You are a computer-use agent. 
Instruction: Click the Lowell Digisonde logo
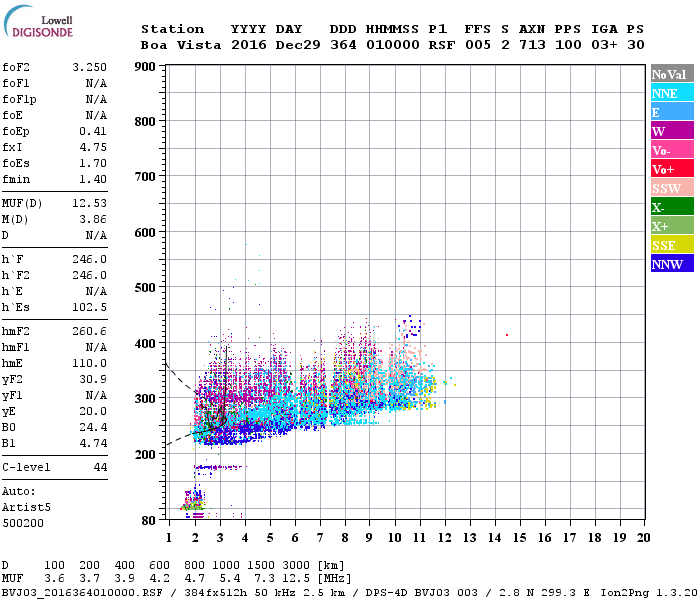[x=38, y=21]
